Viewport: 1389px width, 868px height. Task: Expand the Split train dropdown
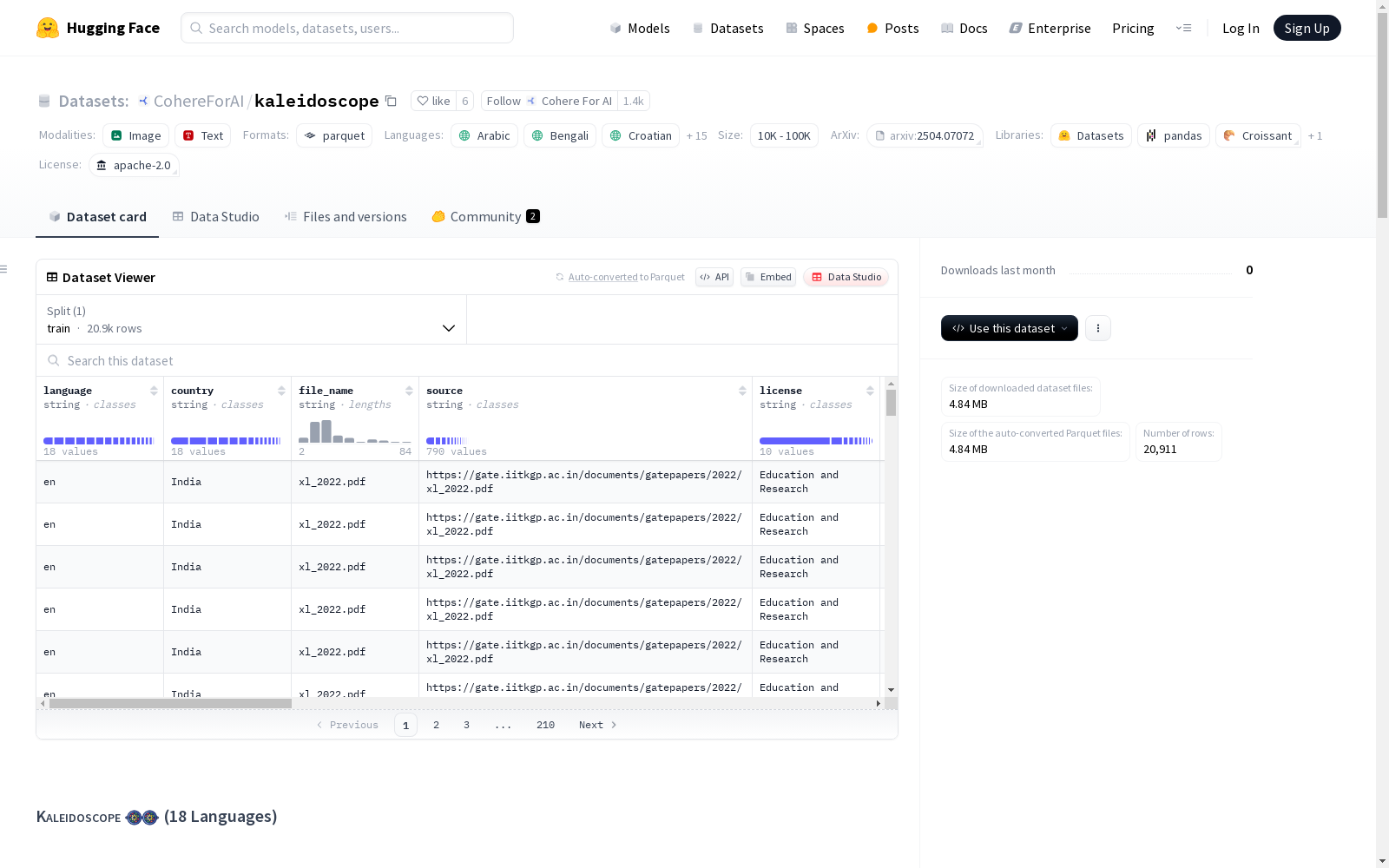(252, 319)
